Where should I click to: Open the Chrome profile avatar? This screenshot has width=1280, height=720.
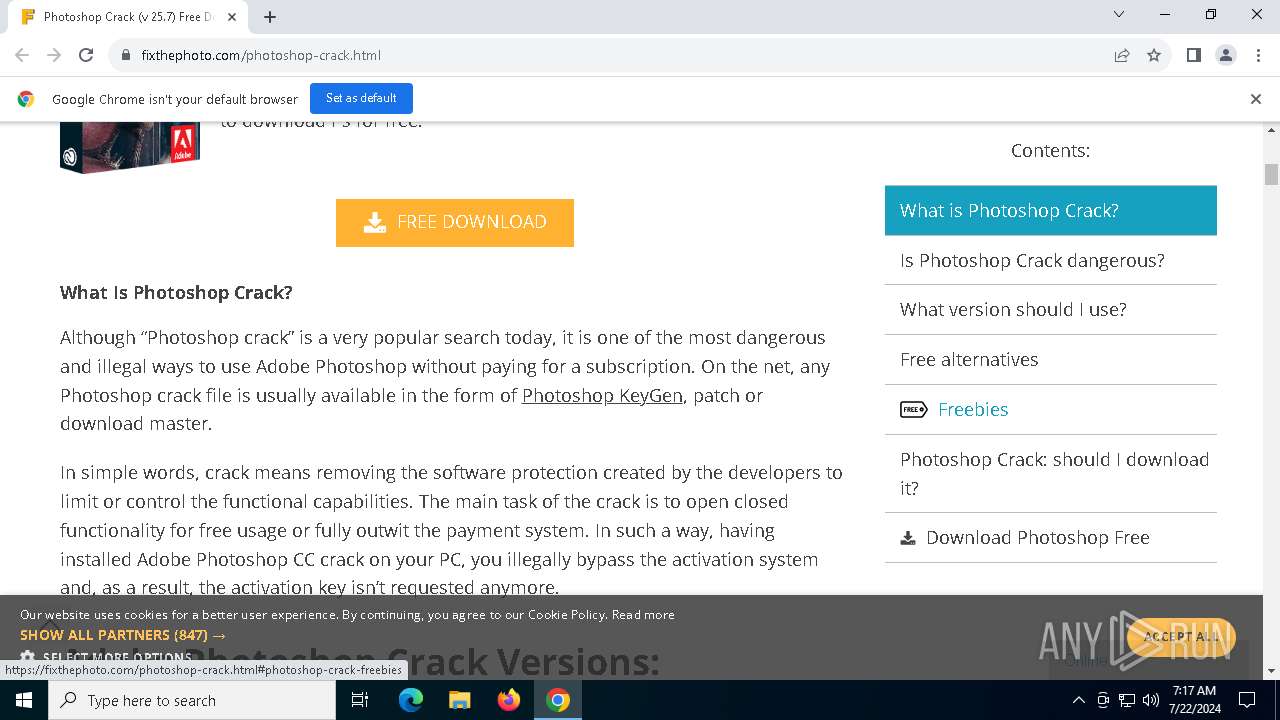click(1225, 55)
